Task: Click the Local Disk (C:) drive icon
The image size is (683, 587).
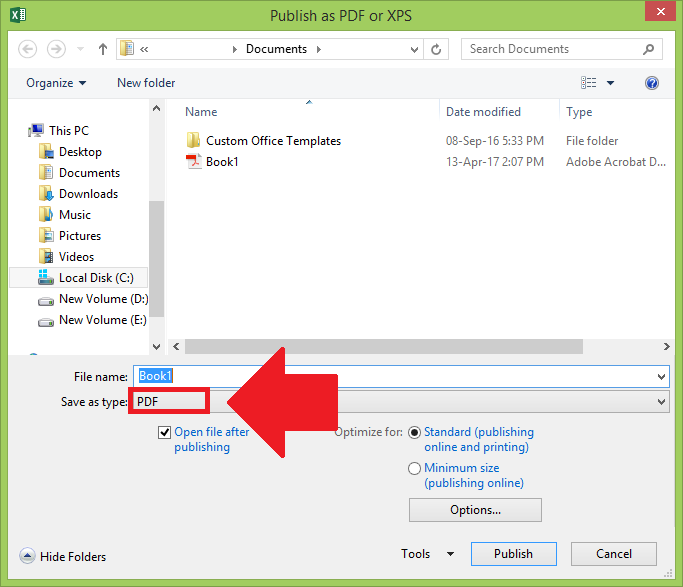Action: 46,277
